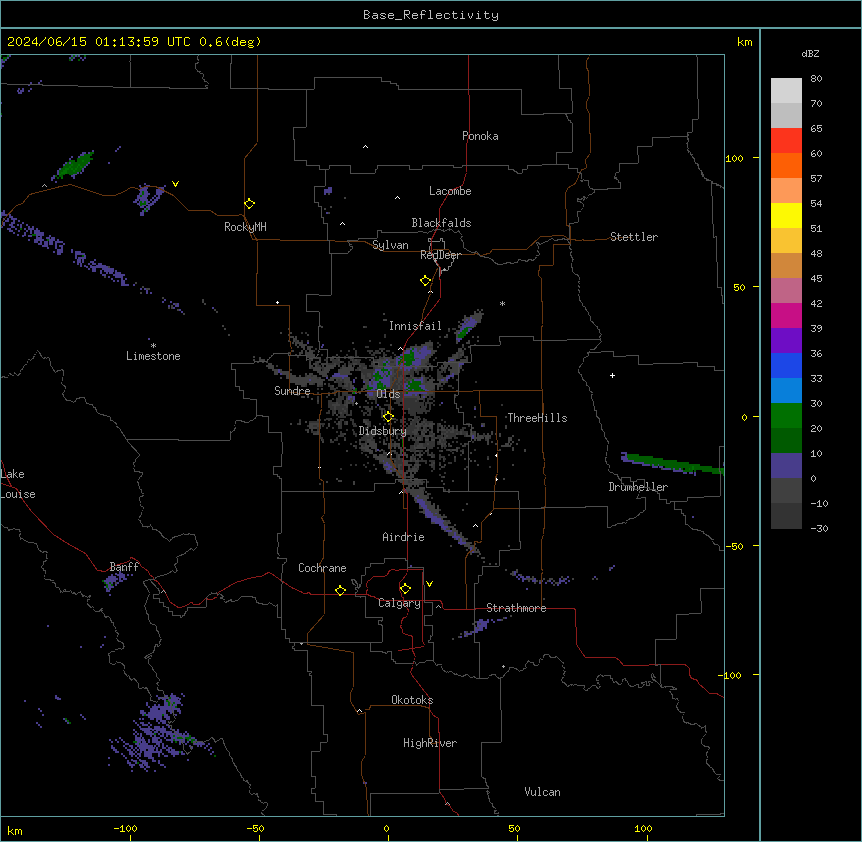Pick the blue 33-36 dBZ legend swatch
Viewport: 862px width, 842px height.
tap(786, 365)
